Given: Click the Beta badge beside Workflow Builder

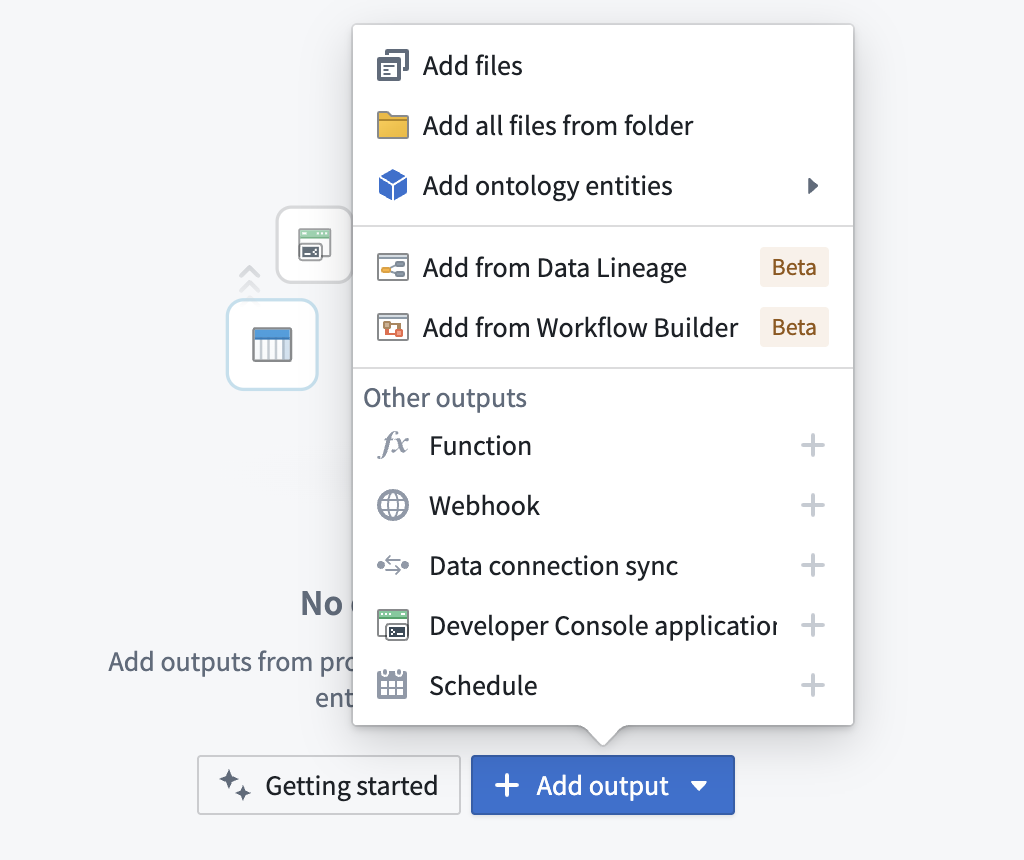Looking at the screenshot, I should [794, 326].
